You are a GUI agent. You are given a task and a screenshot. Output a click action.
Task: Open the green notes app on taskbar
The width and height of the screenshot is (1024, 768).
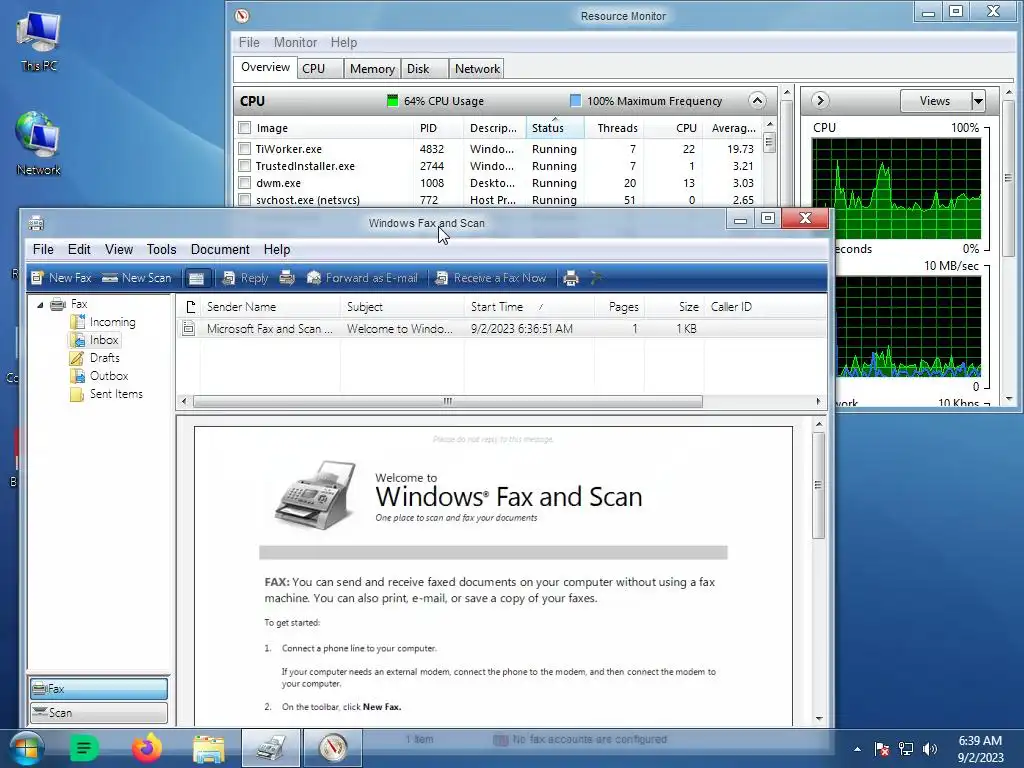click(84, 748)
